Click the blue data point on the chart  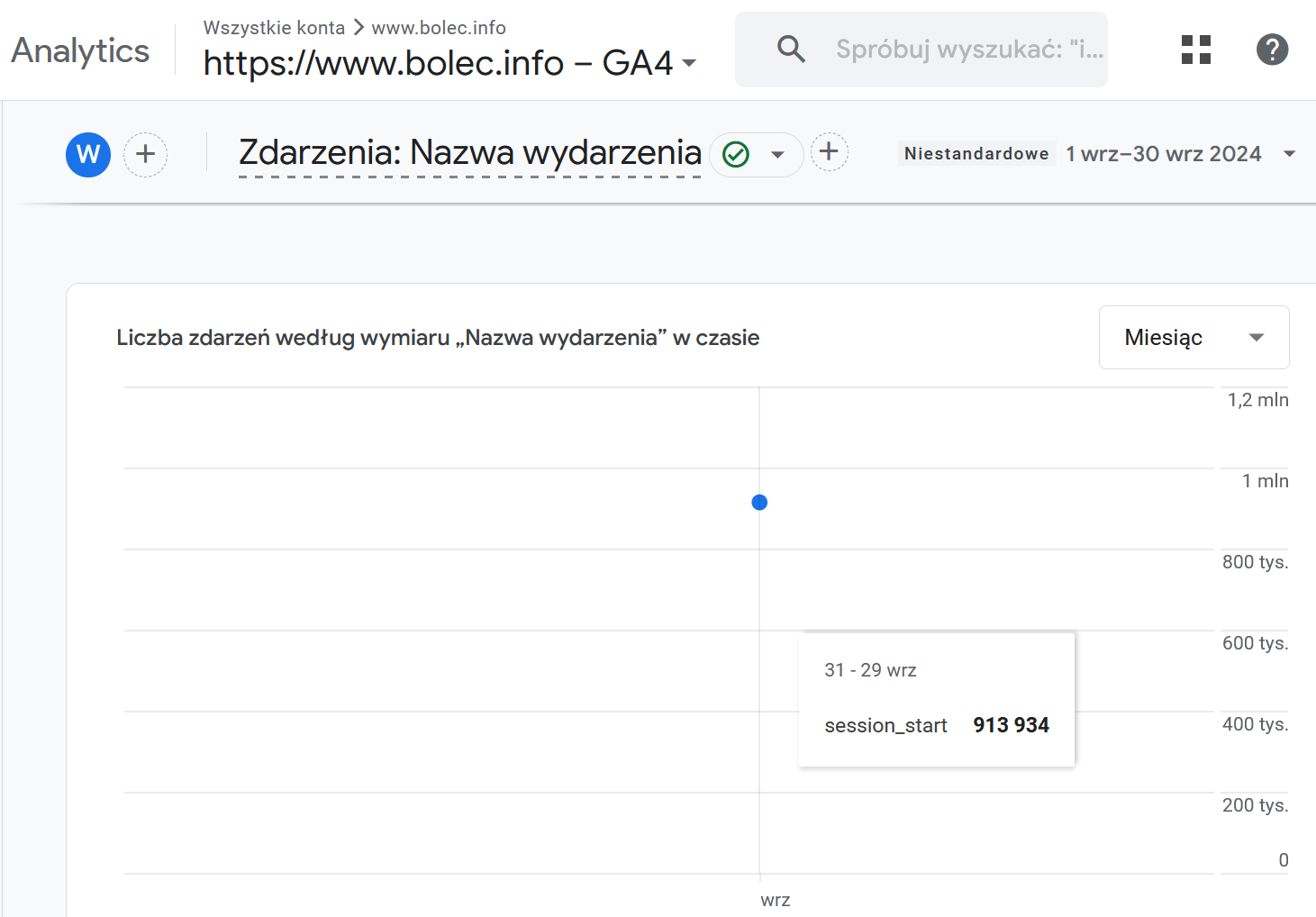point(759,502)
